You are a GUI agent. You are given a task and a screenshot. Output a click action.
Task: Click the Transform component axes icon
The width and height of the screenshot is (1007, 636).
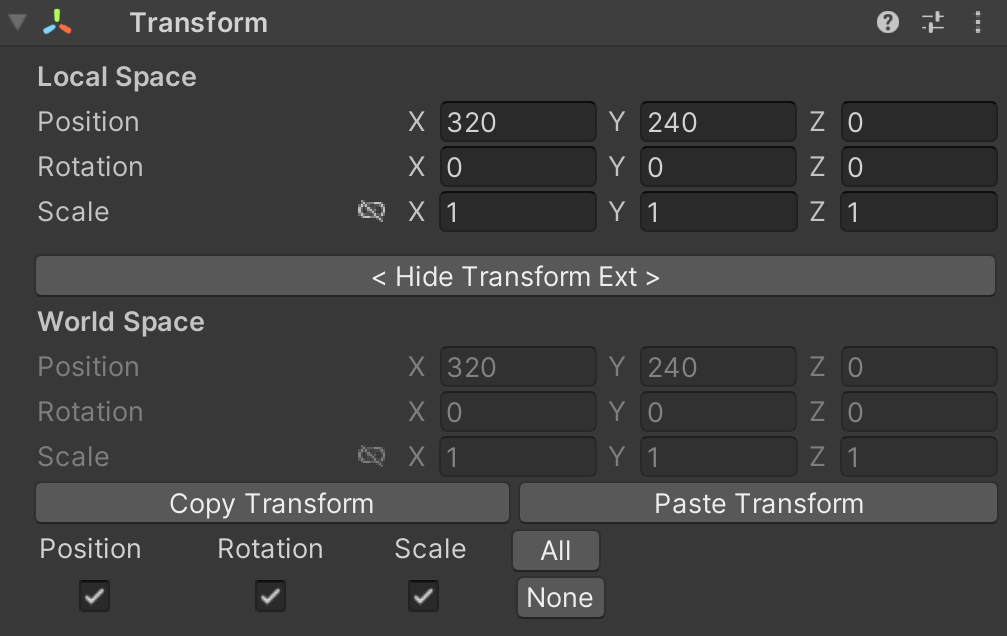[x=57, y=22]
